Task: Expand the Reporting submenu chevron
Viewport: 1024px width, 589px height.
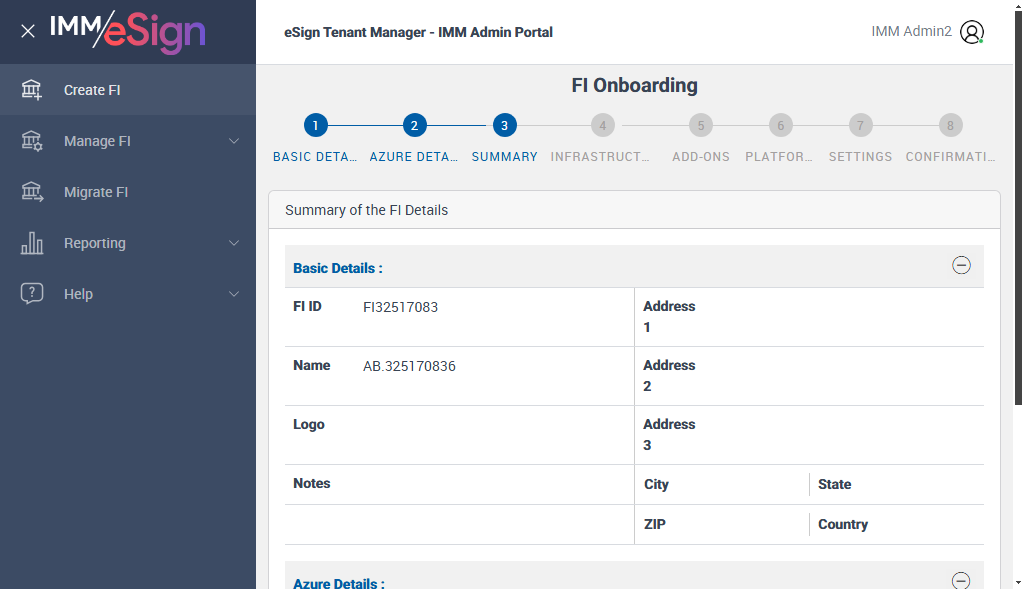Action: (x=234, y=243)
